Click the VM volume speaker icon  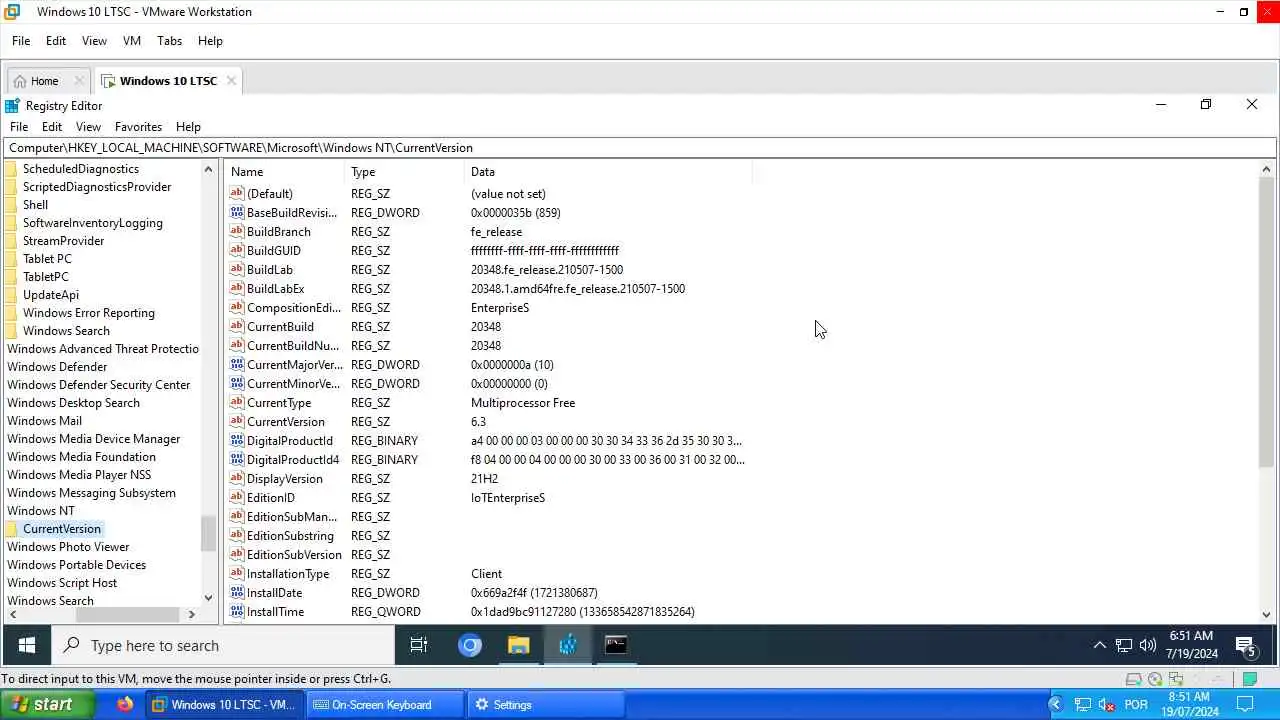pos(1148,645)
